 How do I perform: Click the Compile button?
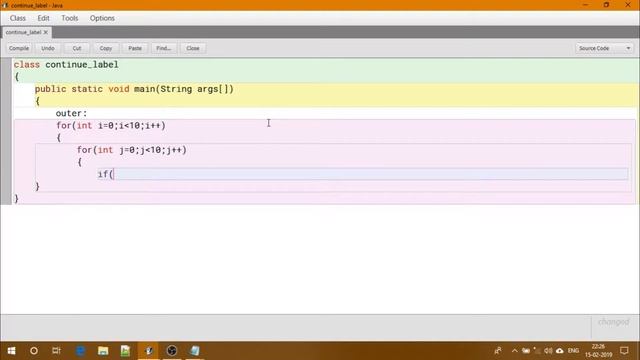pos(19,48)
